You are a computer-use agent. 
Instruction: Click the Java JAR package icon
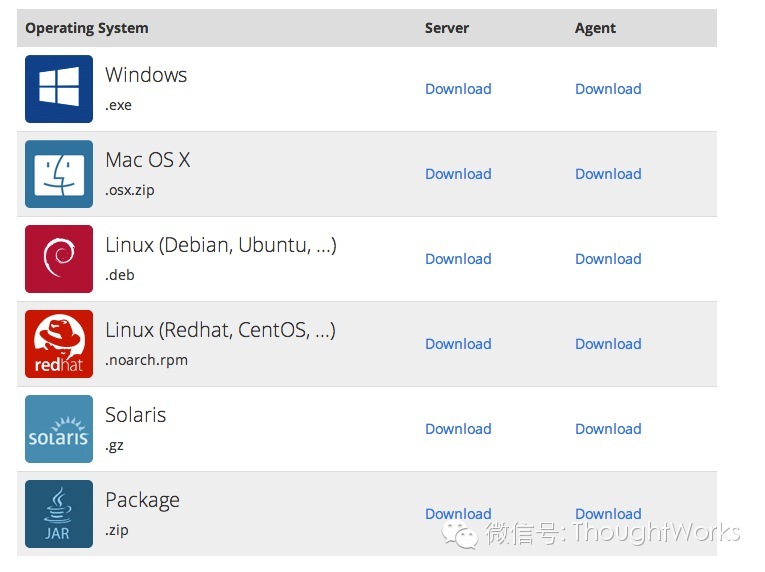(59, 513)
